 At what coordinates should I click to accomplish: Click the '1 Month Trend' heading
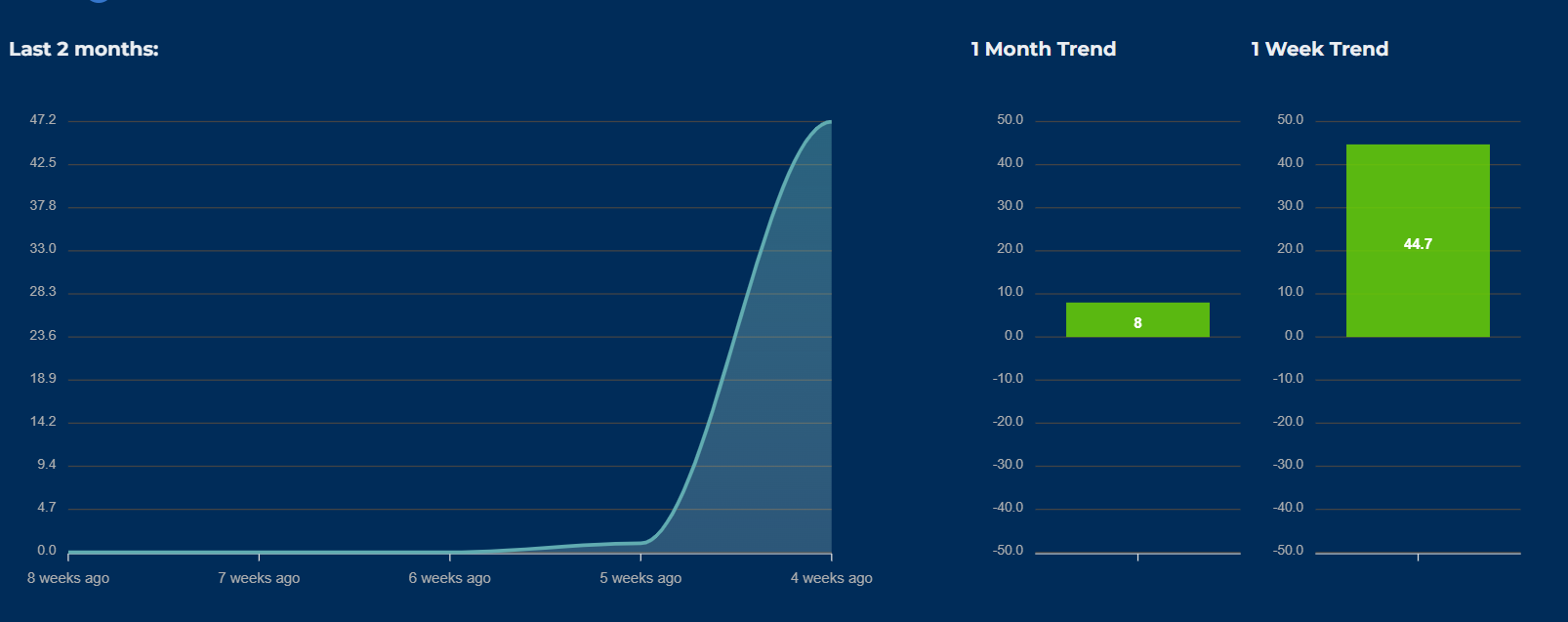1043,49
